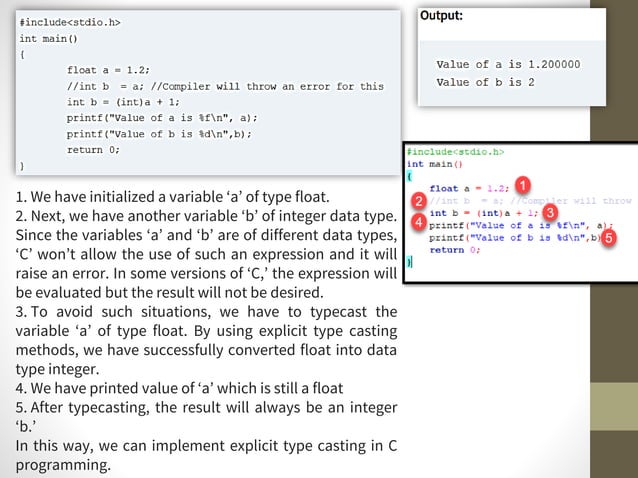Select "float a = 1.2;" in syntax-highlighted code image
This screenshot has width=638, height=478.
pos(469,188)
